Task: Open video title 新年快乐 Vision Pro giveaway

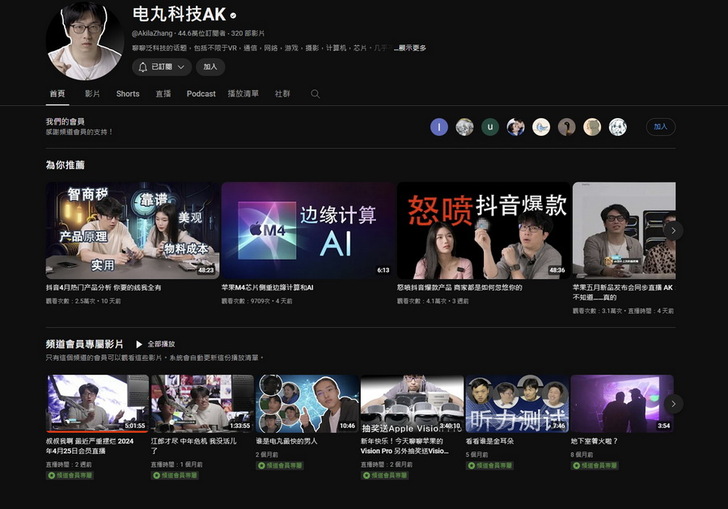Action: (404, 446)
